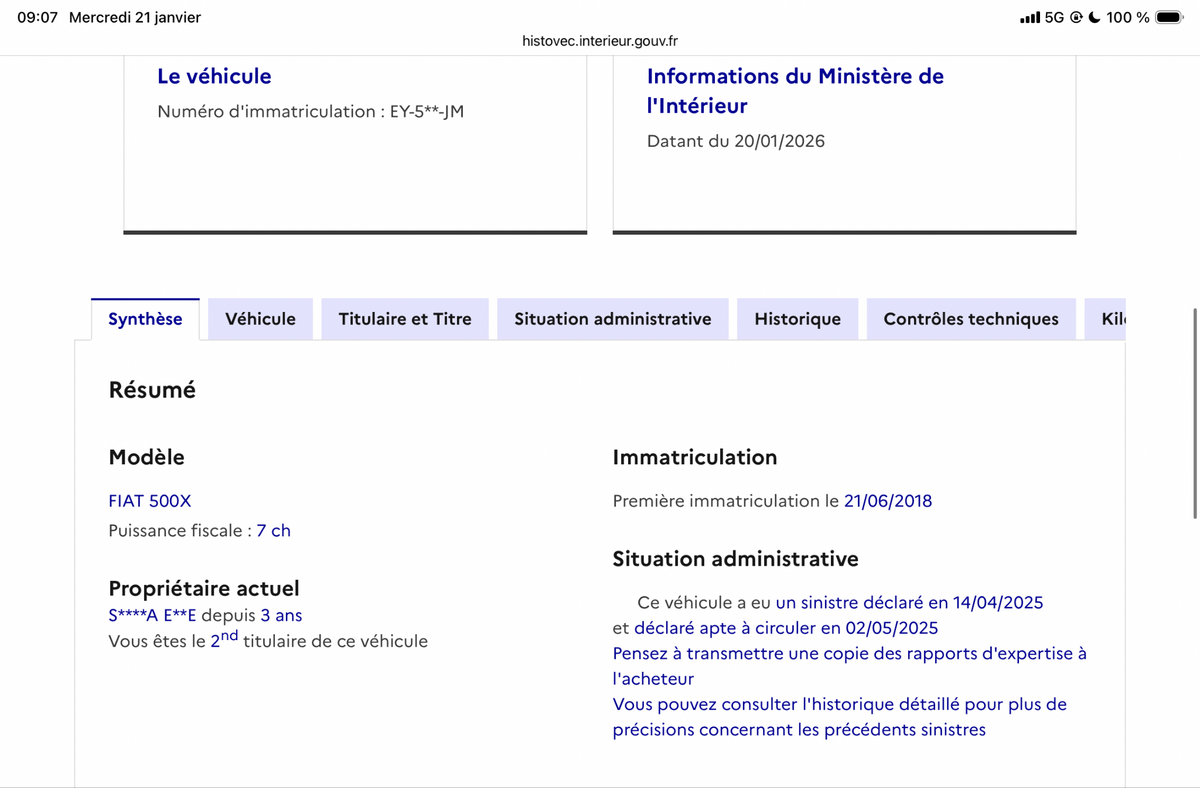Tap the battery icon in status bar
Image resolution: width=1200 pixels, height=788 pixels.
pos(1169,17)
